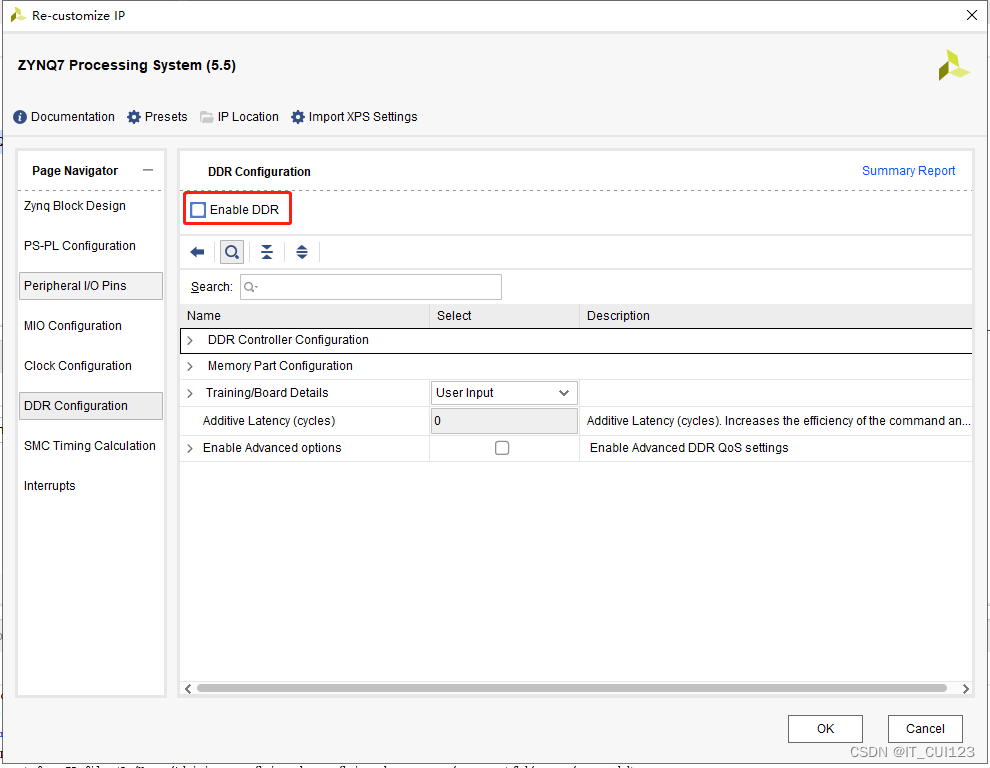Screen dimensions: 990x768
Task: Click the Additive Latency value field
Action: pyautogui.click(x=504, y=421)
